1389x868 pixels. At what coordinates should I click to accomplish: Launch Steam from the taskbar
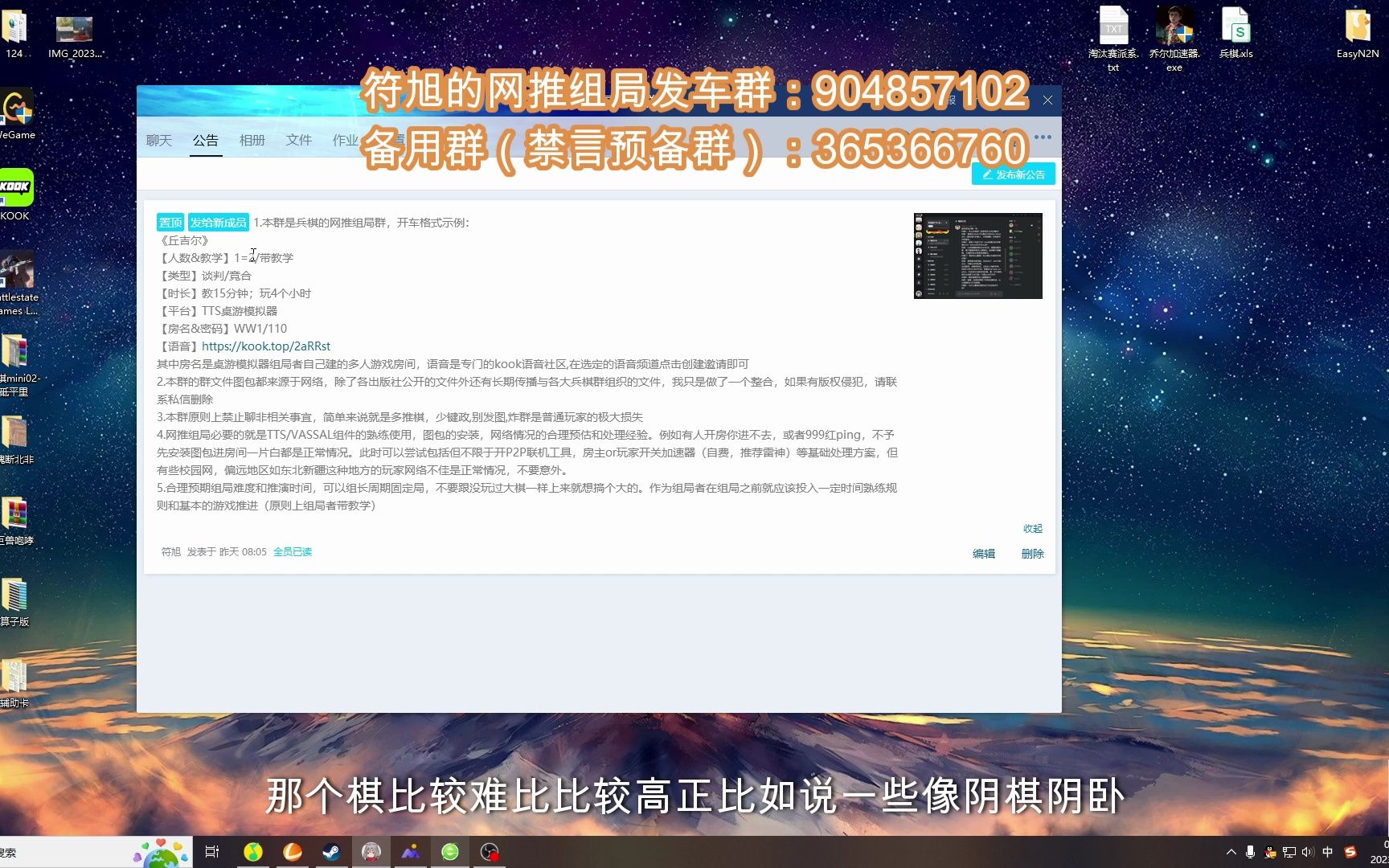332,852
